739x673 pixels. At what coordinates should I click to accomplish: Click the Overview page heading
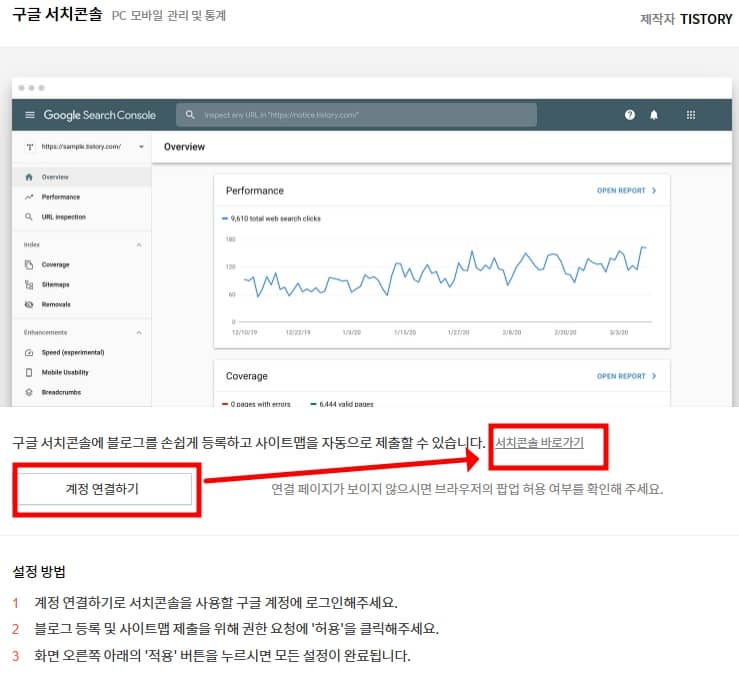point(184,147)
